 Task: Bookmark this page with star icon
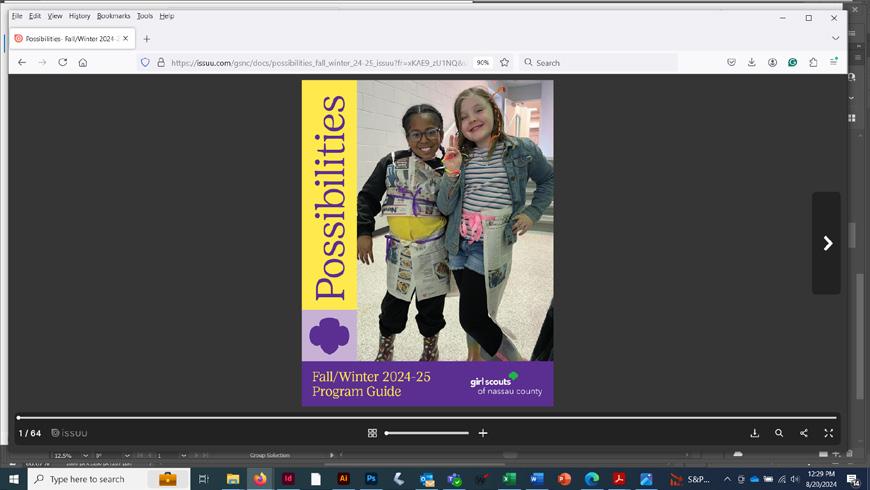tap(504, 62)
